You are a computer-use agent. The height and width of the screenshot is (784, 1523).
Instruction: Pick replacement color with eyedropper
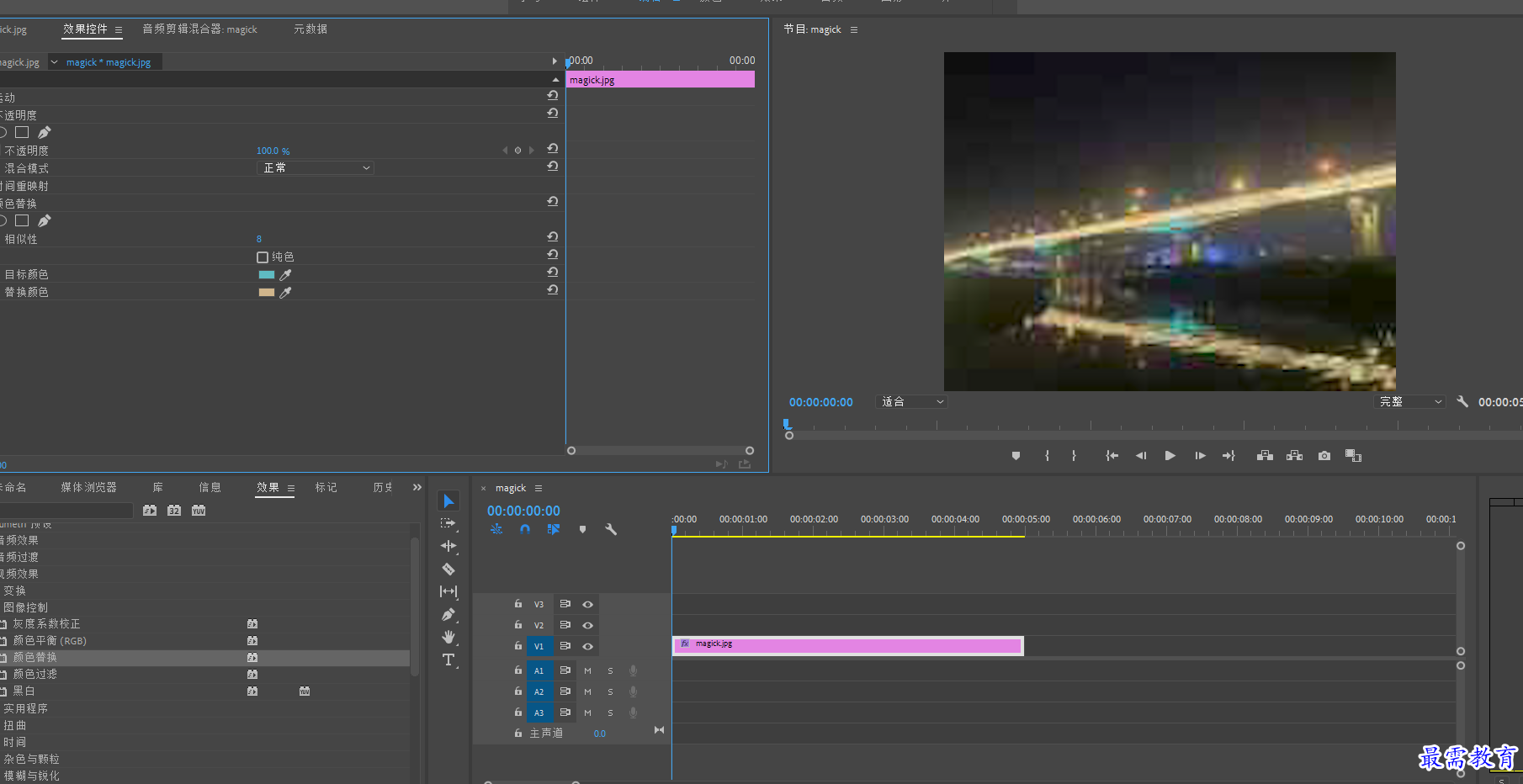point(285,293)
